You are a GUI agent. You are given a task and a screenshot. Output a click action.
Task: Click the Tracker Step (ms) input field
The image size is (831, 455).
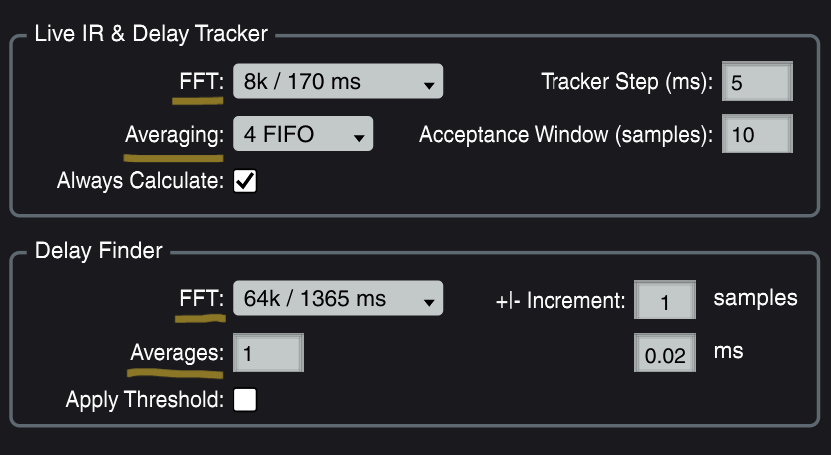pyautogui.click(x=757, y=83)
